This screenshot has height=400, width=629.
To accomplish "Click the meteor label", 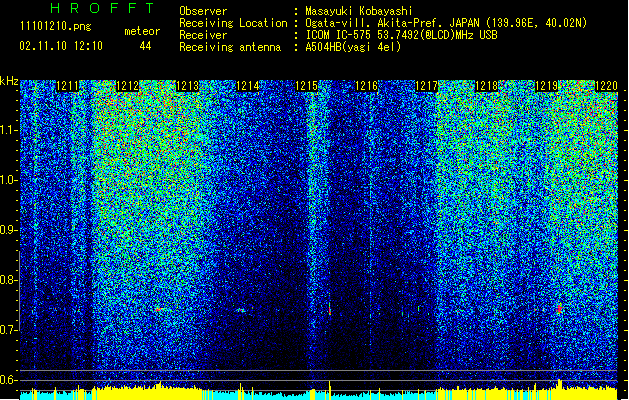I will tap(142, 31).
